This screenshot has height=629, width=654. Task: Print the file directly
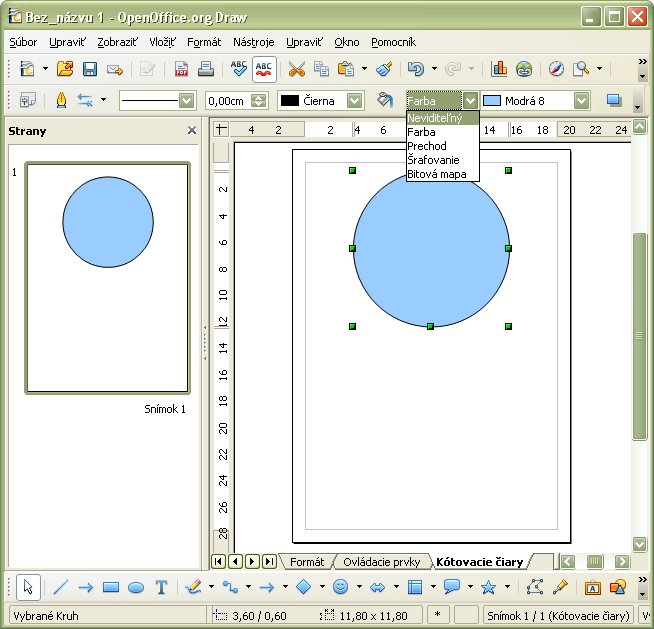point(206,69)
